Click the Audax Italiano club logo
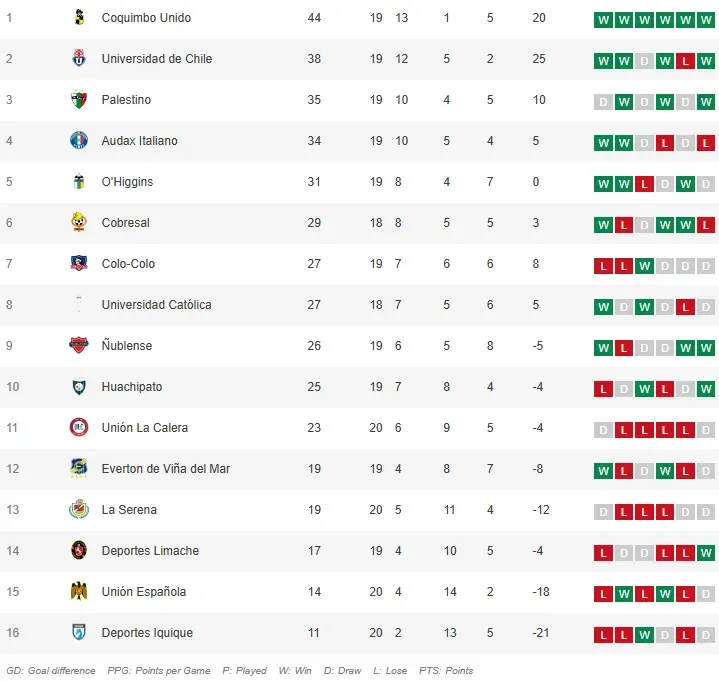Image resolution: width=719 pixels, height=682 pixels. pos(79,141)
